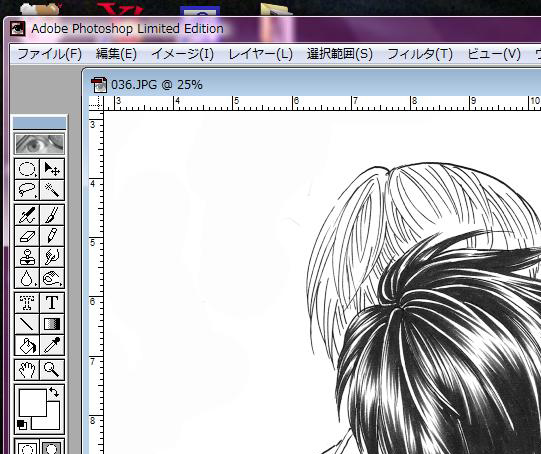This screenshot has width=541, height=454.
Task: Click the Adobe Photoshop Limited Edition title
Action: pyautogui.click(x=127, y=29)
